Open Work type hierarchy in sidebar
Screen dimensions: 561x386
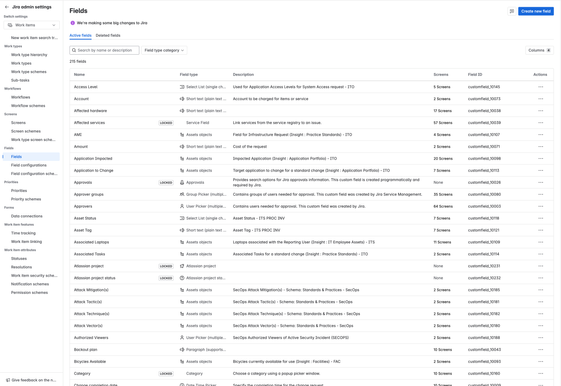29,55
